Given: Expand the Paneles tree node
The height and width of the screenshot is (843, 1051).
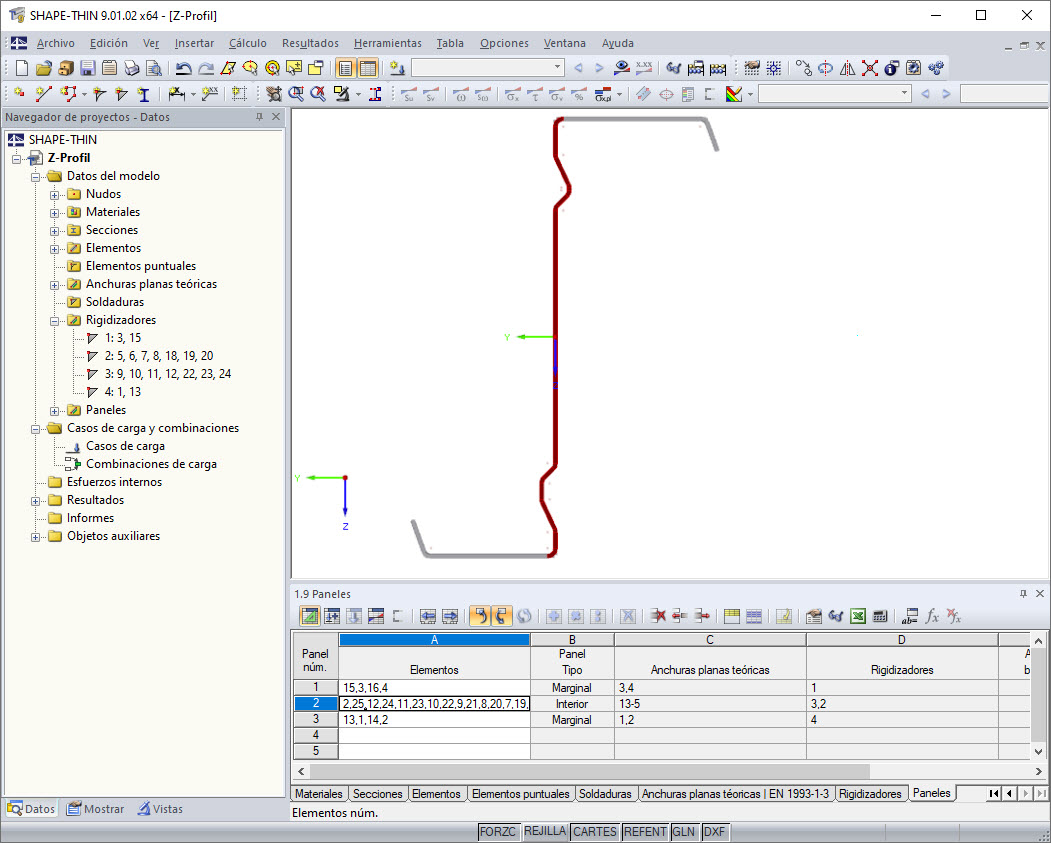Looking at the screenshot, I should point(54,410).
